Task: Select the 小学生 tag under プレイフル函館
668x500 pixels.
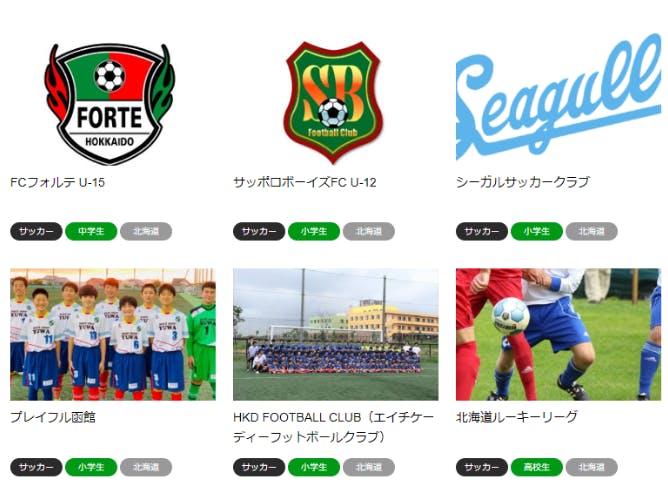Action: click(x=91, y=467)
